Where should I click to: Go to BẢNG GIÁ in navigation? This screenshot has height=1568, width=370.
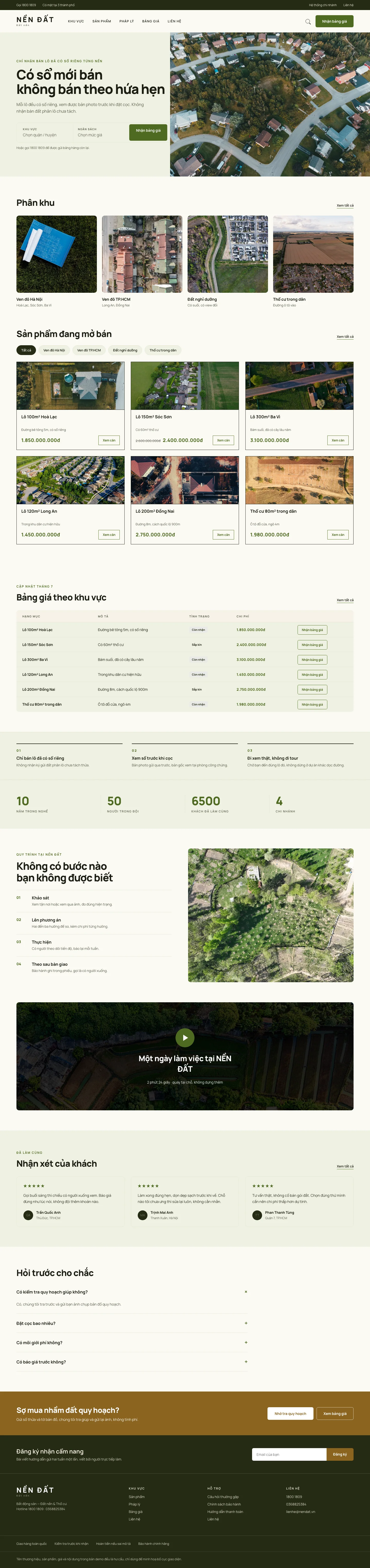(x=151, y=21)
